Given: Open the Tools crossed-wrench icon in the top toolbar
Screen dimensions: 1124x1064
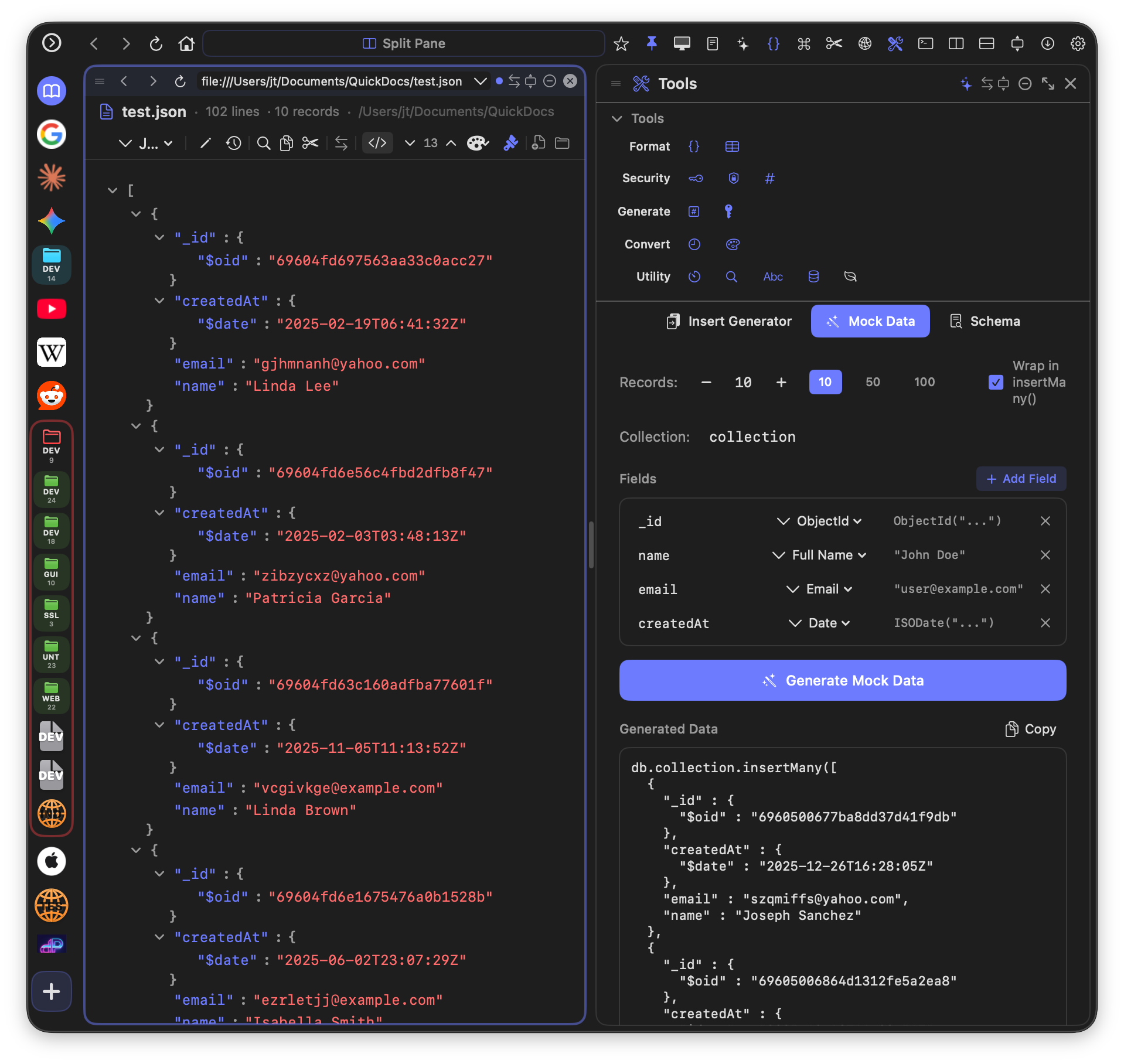Looking at the screenshot, I should [895, 43].
